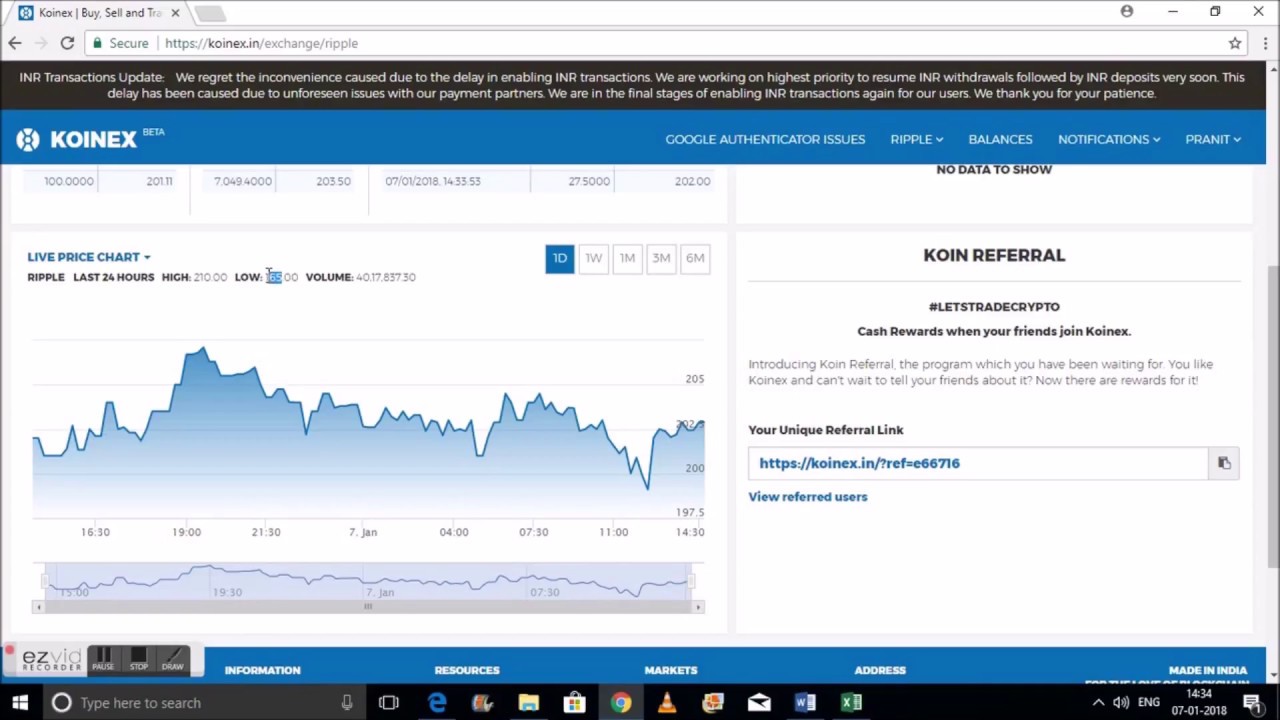
Task: Select the 1D chart range
Action: pos(560,258)
